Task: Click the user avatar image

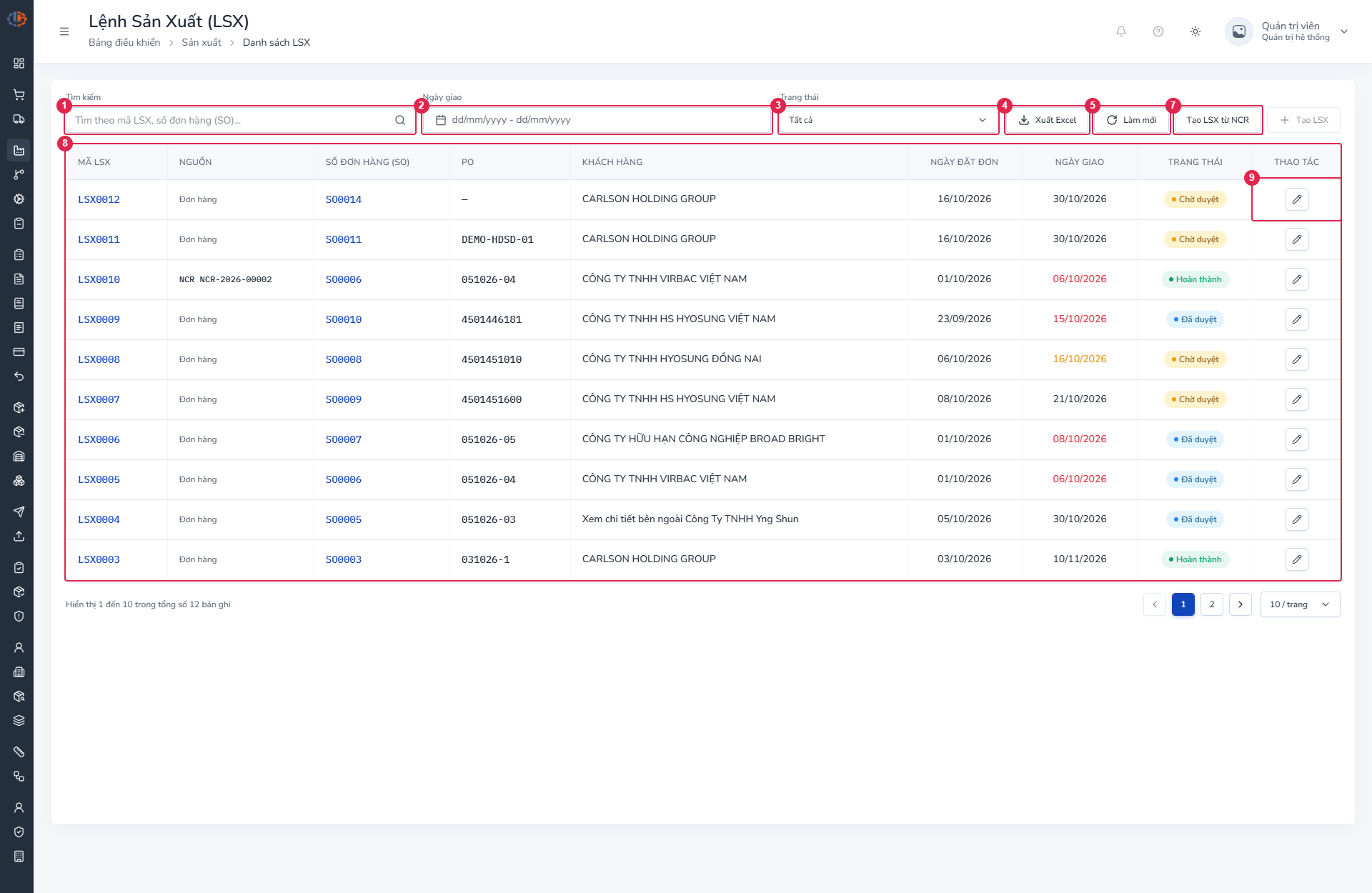Action: [x=1239, y=31]
